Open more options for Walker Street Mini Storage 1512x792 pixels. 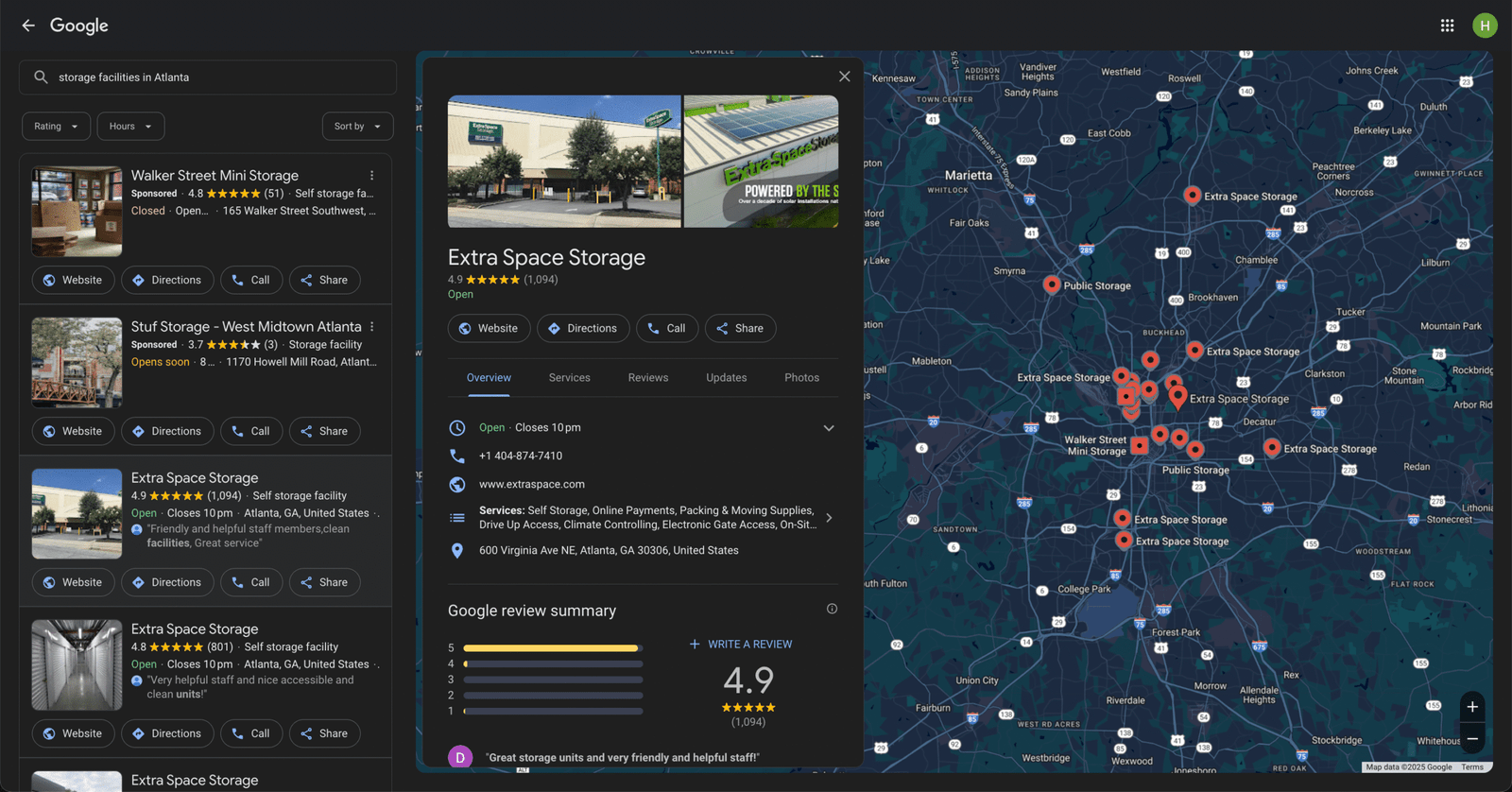[372, 176]
